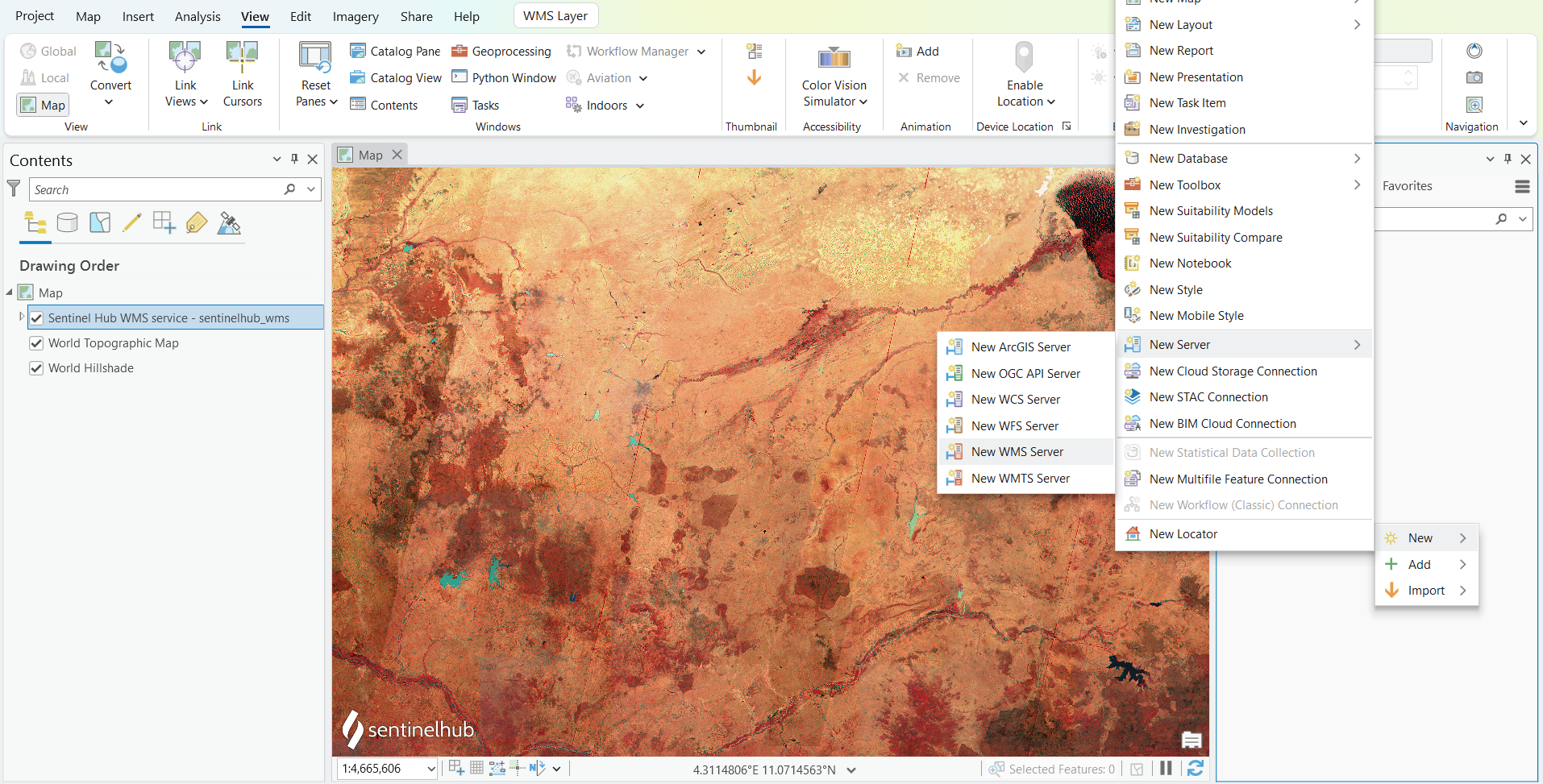Toggle auto-hide pin on Contents pane
This screenshot has width=1543, height=784.
click(294, 159)
